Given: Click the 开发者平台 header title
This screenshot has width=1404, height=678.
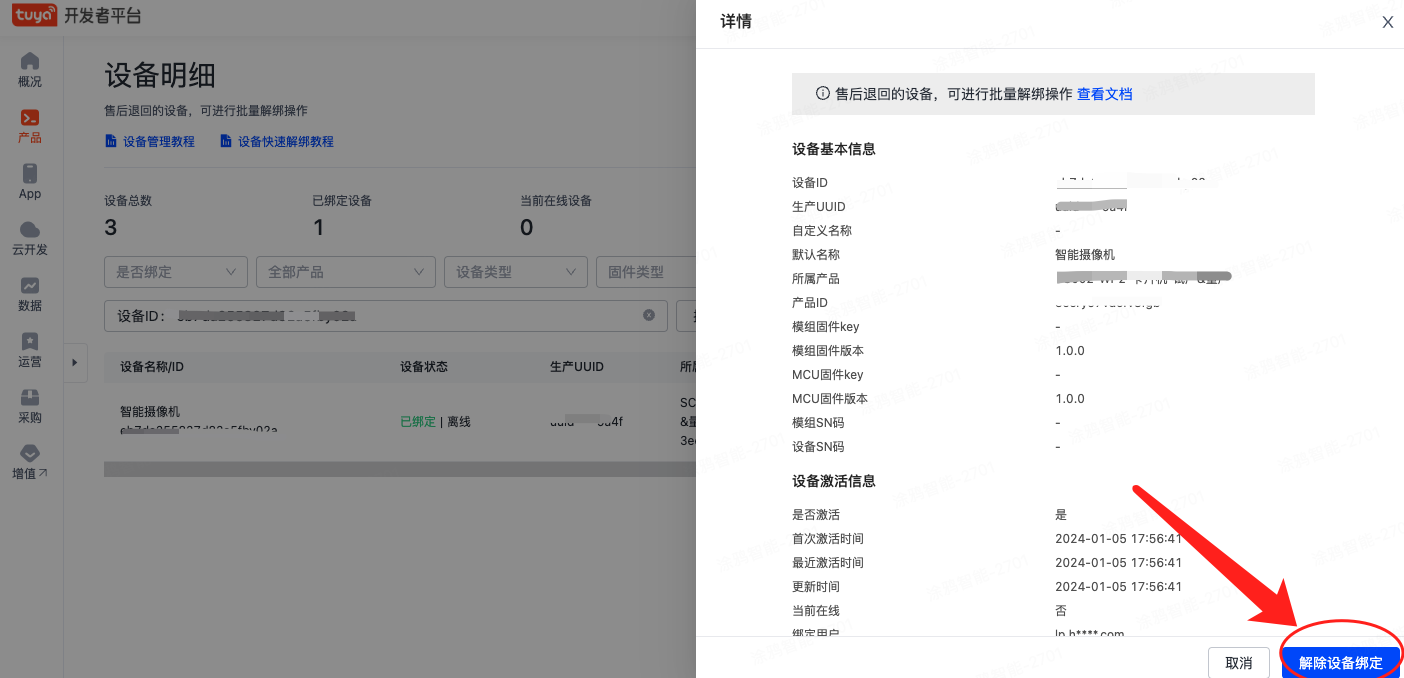Looking at the screenshot, I should coord(103,17).
